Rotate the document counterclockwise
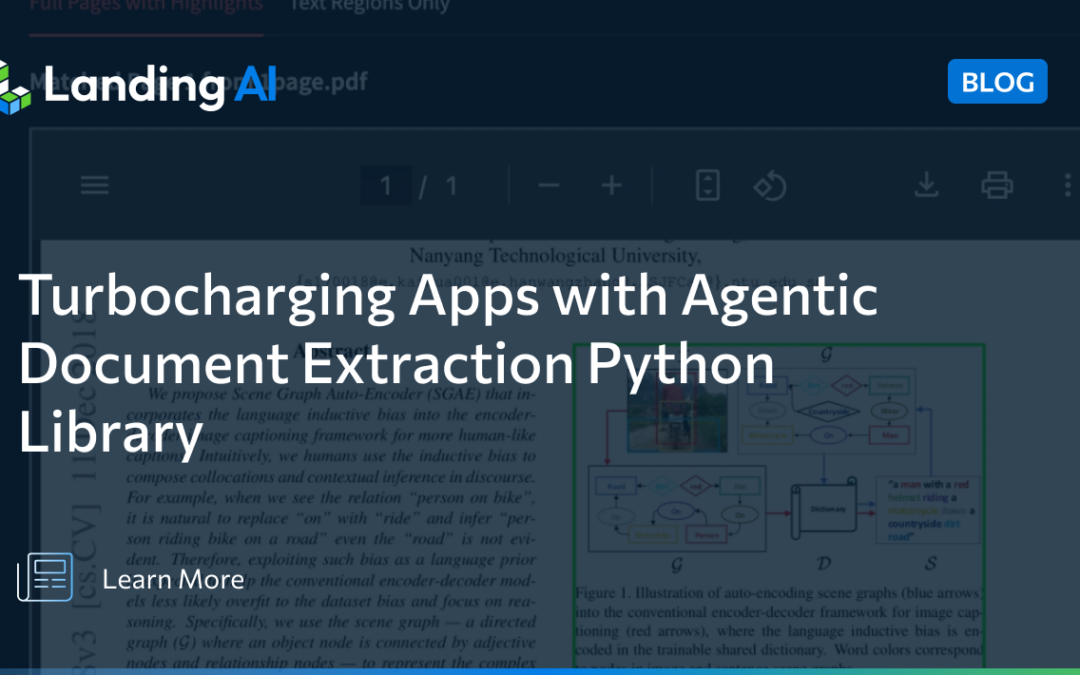This screenshot has width=1080, height=675. click(x=770, y=185)
